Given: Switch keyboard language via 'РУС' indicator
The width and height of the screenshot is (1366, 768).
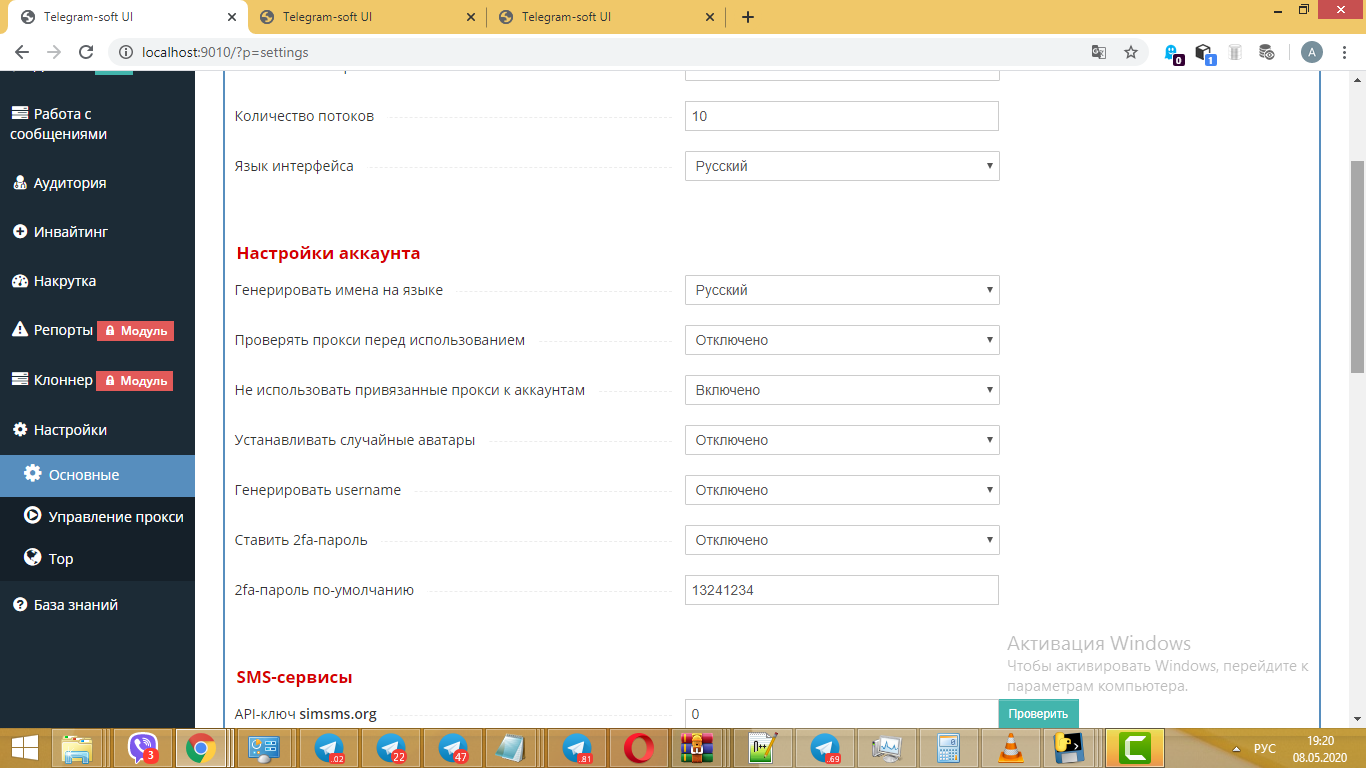Looking at the screenshot, I should click(1264, 748).
